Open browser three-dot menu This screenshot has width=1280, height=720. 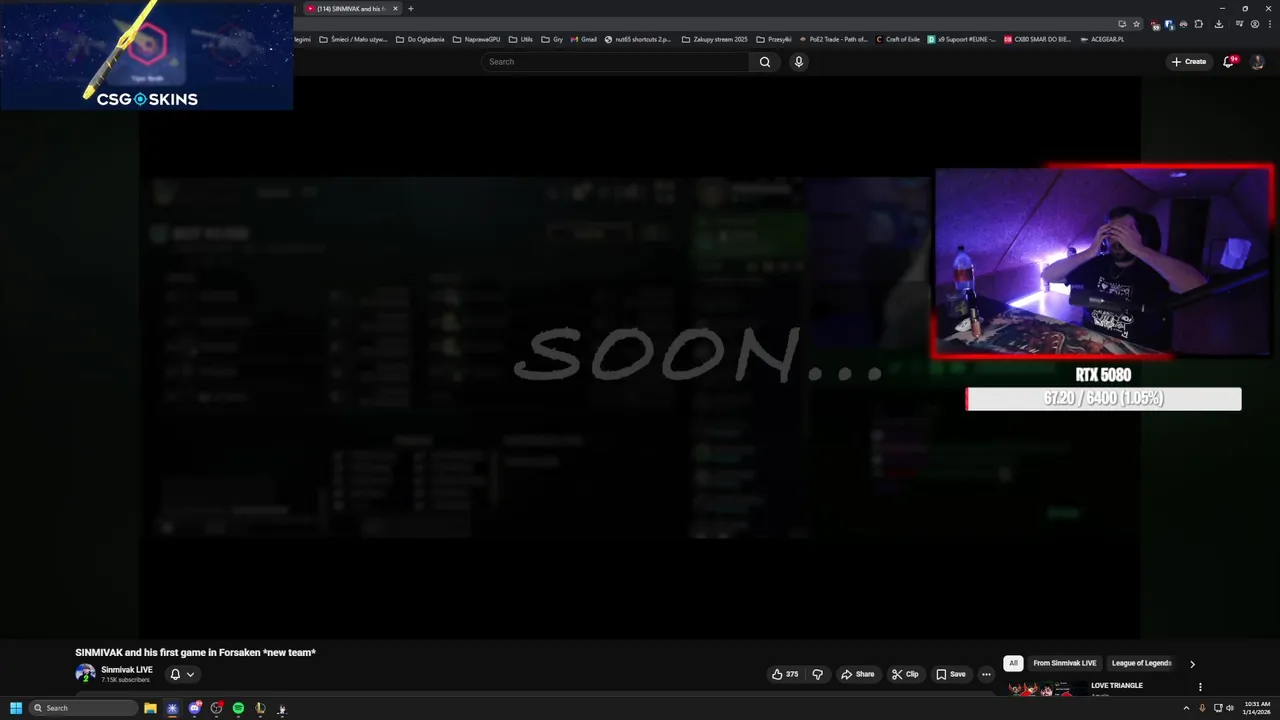pos(1270,24)
